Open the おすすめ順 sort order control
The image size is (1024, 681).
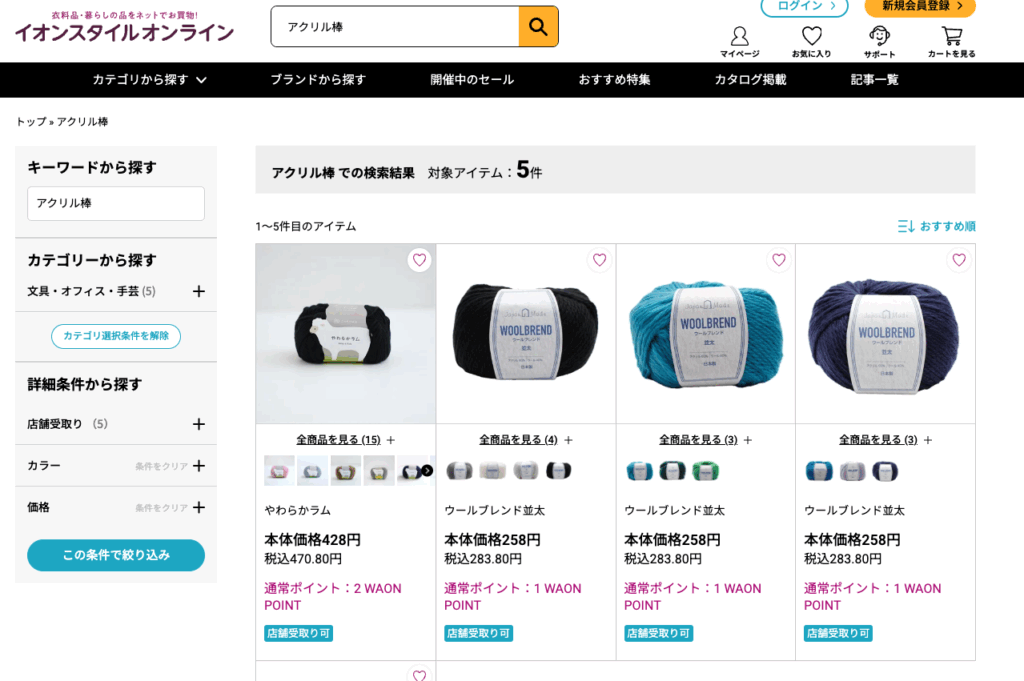pyautogui.click(x=936, y=227)
